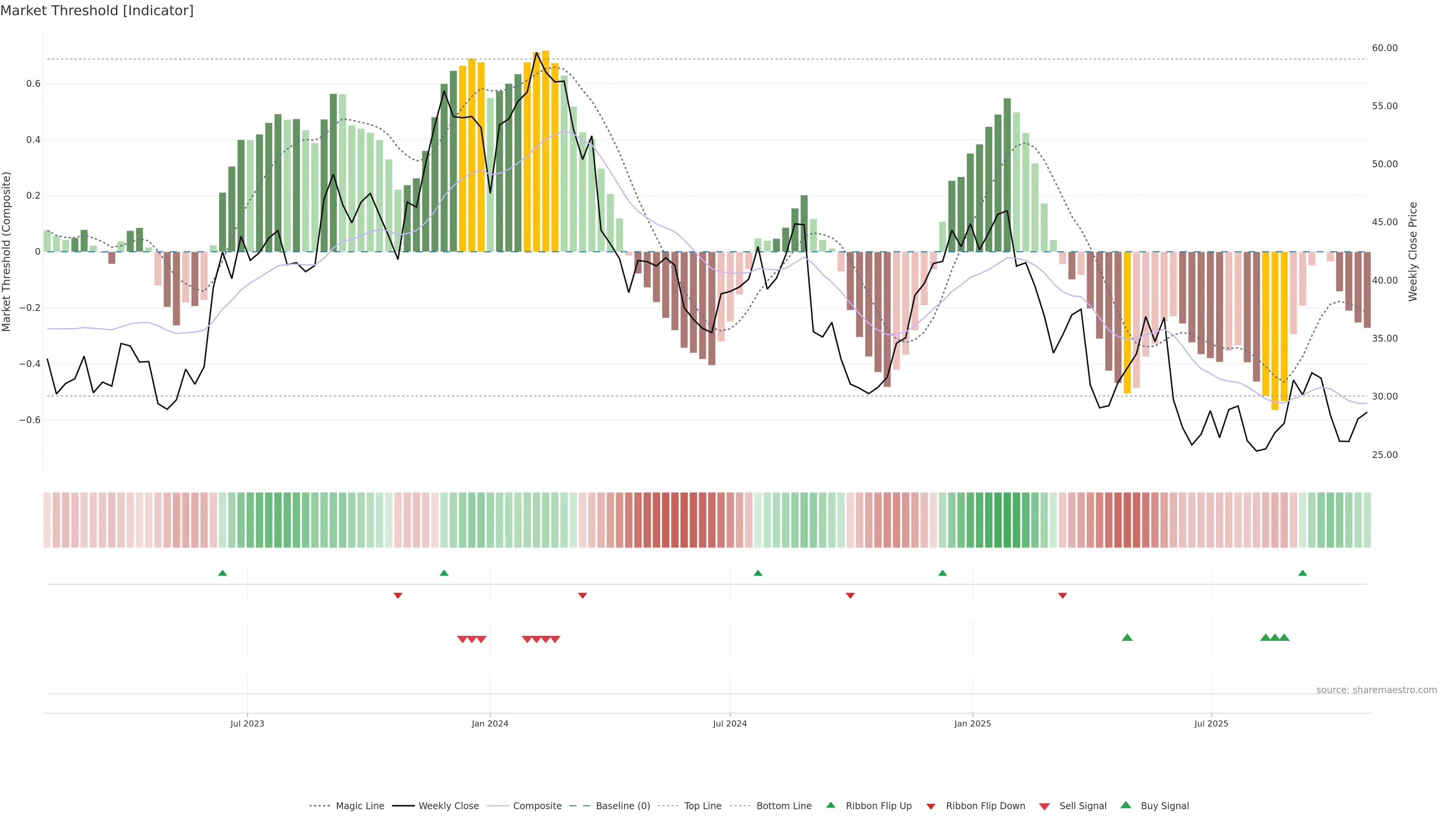Click the first red sell signal triangle

pyautogui.click(x=462, y=639)
